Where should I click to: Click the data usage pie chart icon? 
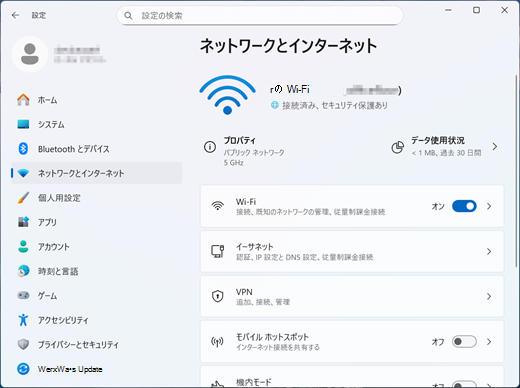click(398, 147)
